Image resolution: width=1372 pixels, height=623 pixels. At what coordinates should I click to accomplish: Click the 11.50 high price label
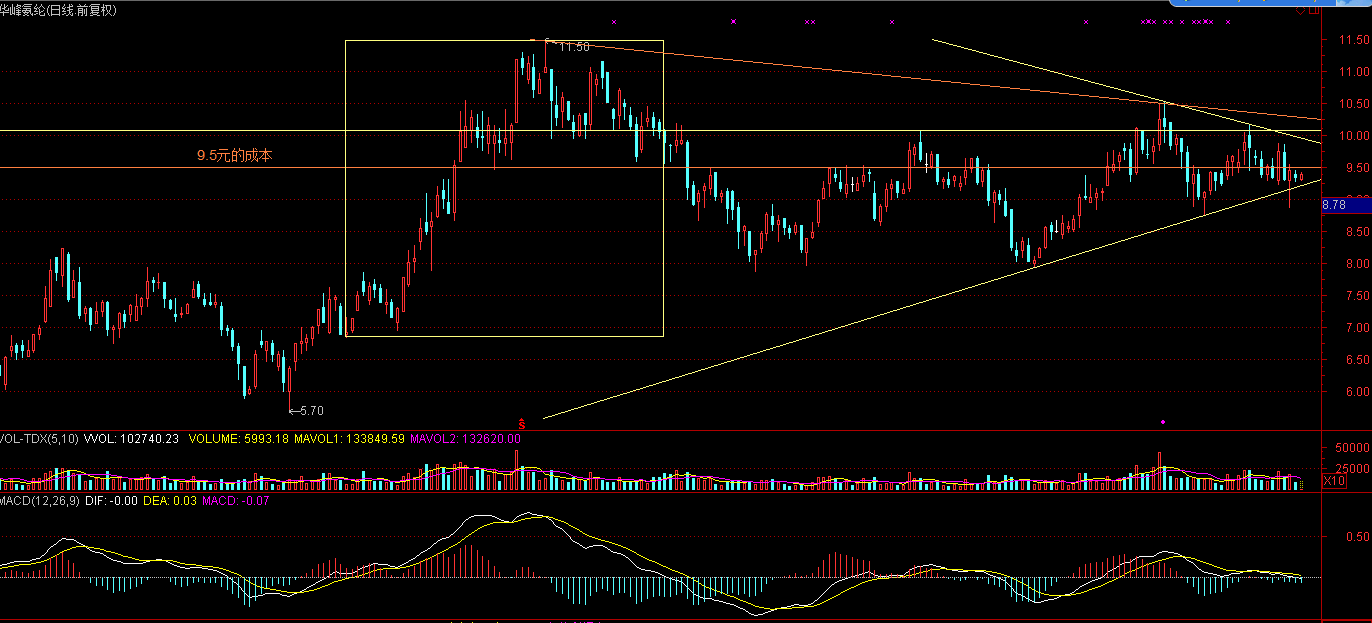[574, 47]
